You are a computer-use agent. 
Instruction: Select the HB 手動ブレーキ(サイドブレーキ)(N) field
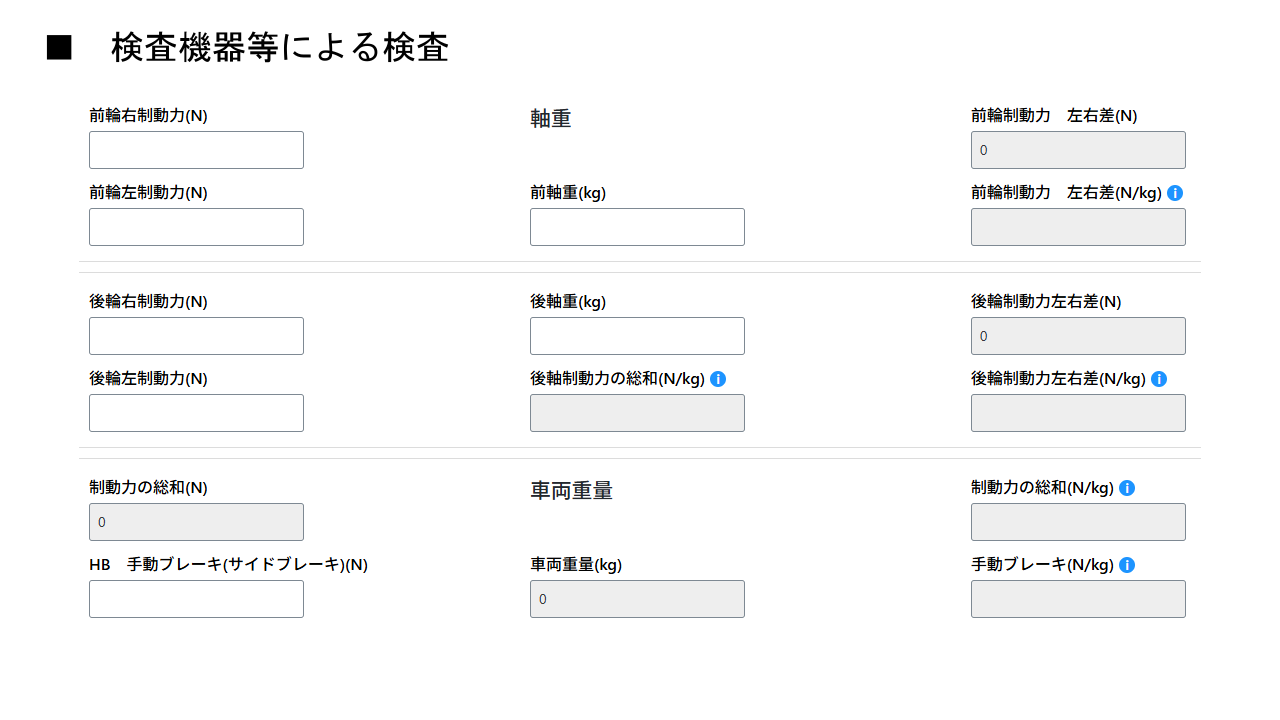click(x=196, y=599)
